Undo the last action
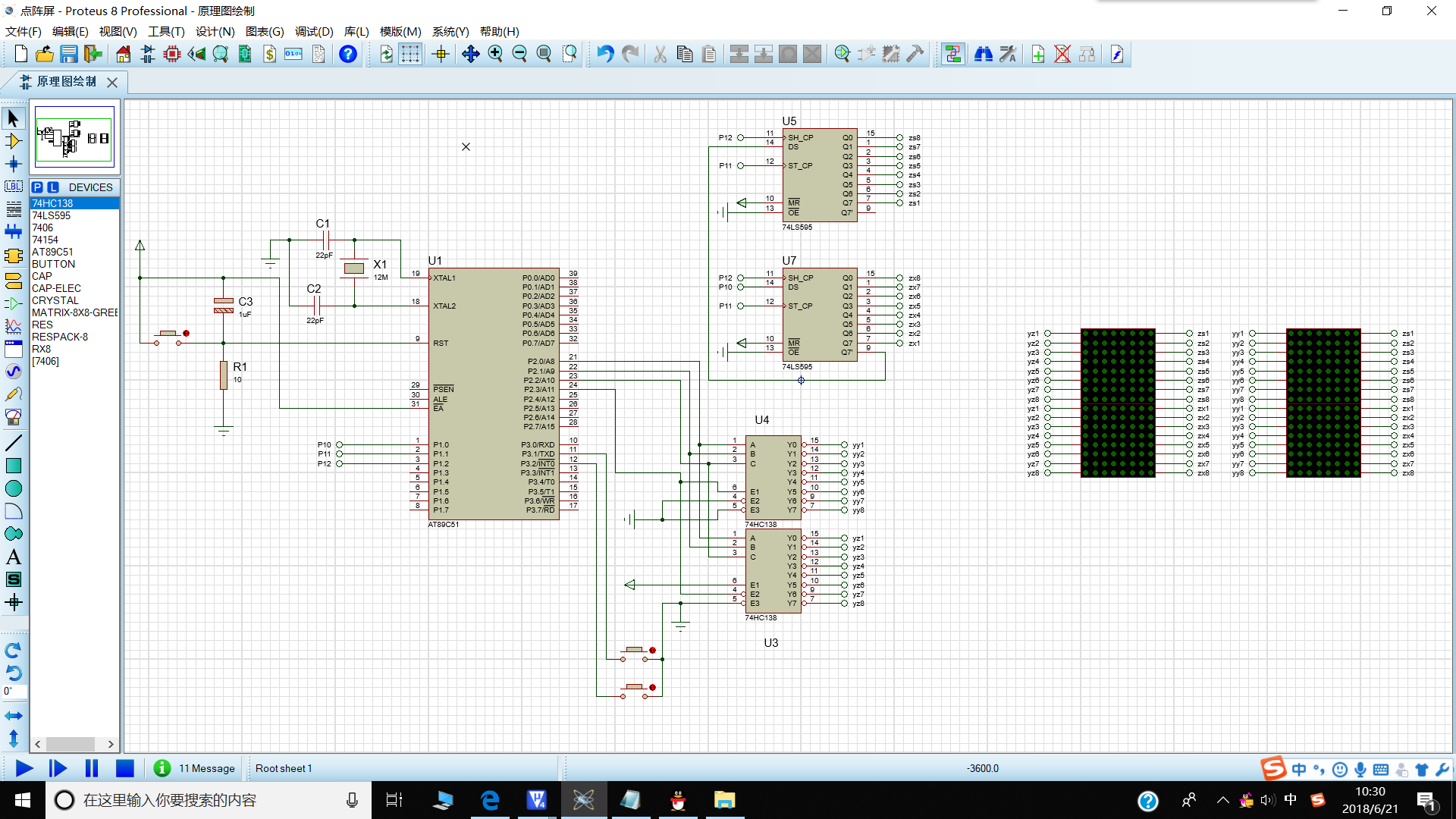The height and width of the screenshot is (819, 1456). coord(605,54)
